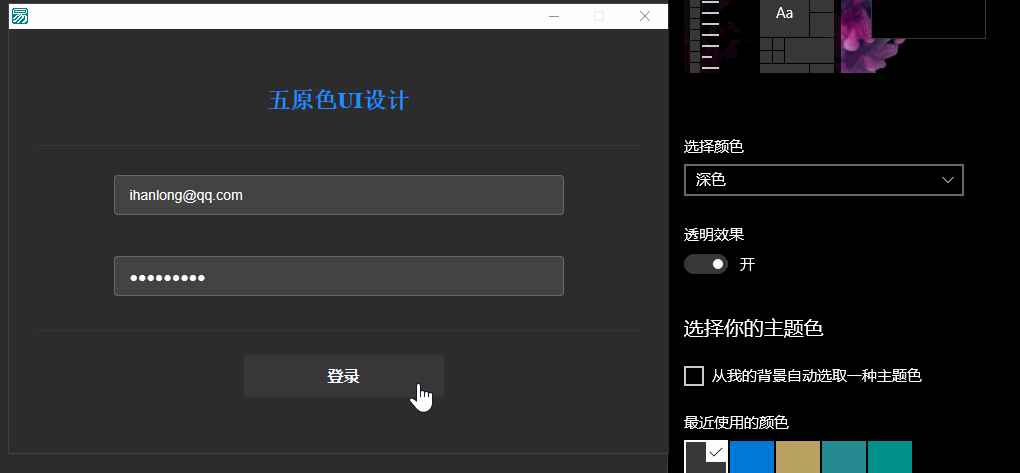
Task: Click the 最近使用的颜色 label
Action: (736, 423)
